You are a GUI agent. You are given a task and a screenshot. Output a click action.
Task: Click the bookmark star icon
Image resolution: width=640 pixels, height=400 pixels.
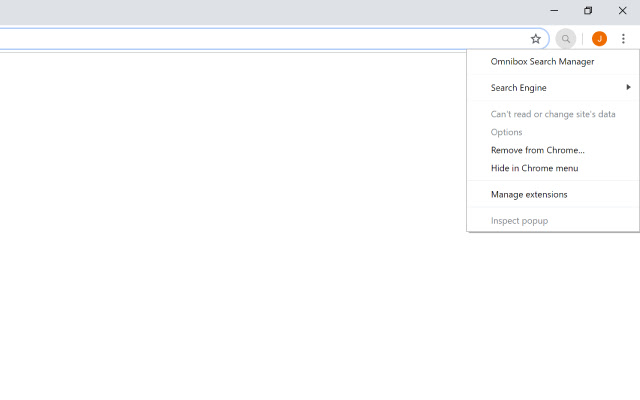(536, 39)
